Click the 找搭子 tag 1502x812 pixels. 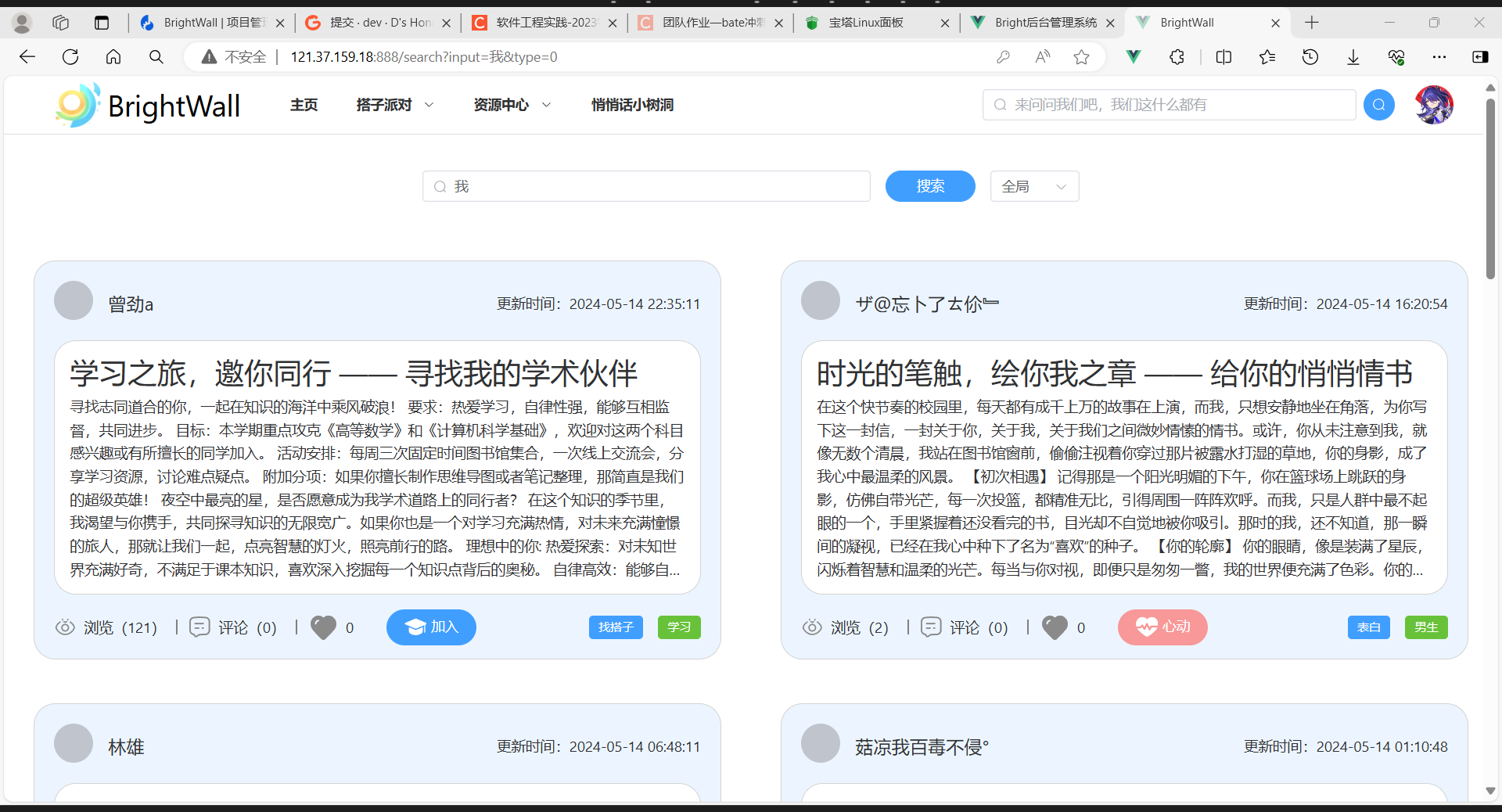tap(616, 627)
